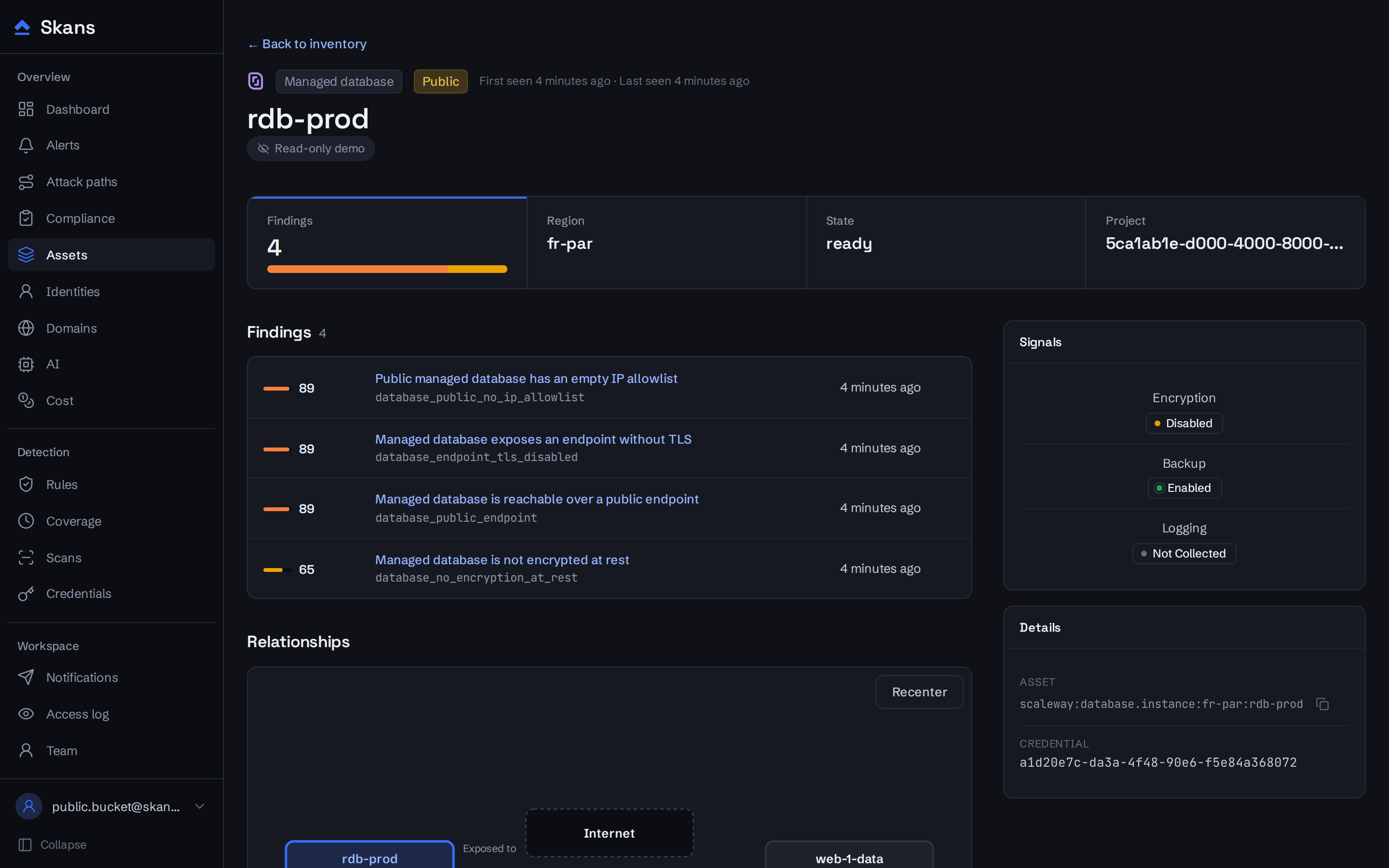The width and height of the screenshot is (1389, 868).
Task: Click the Encryption Disabled status badge
Action: pos(1184,423)
